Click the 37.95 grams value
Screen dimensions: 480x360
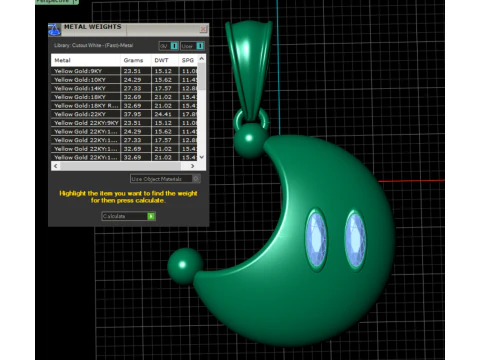coord(132,114)
